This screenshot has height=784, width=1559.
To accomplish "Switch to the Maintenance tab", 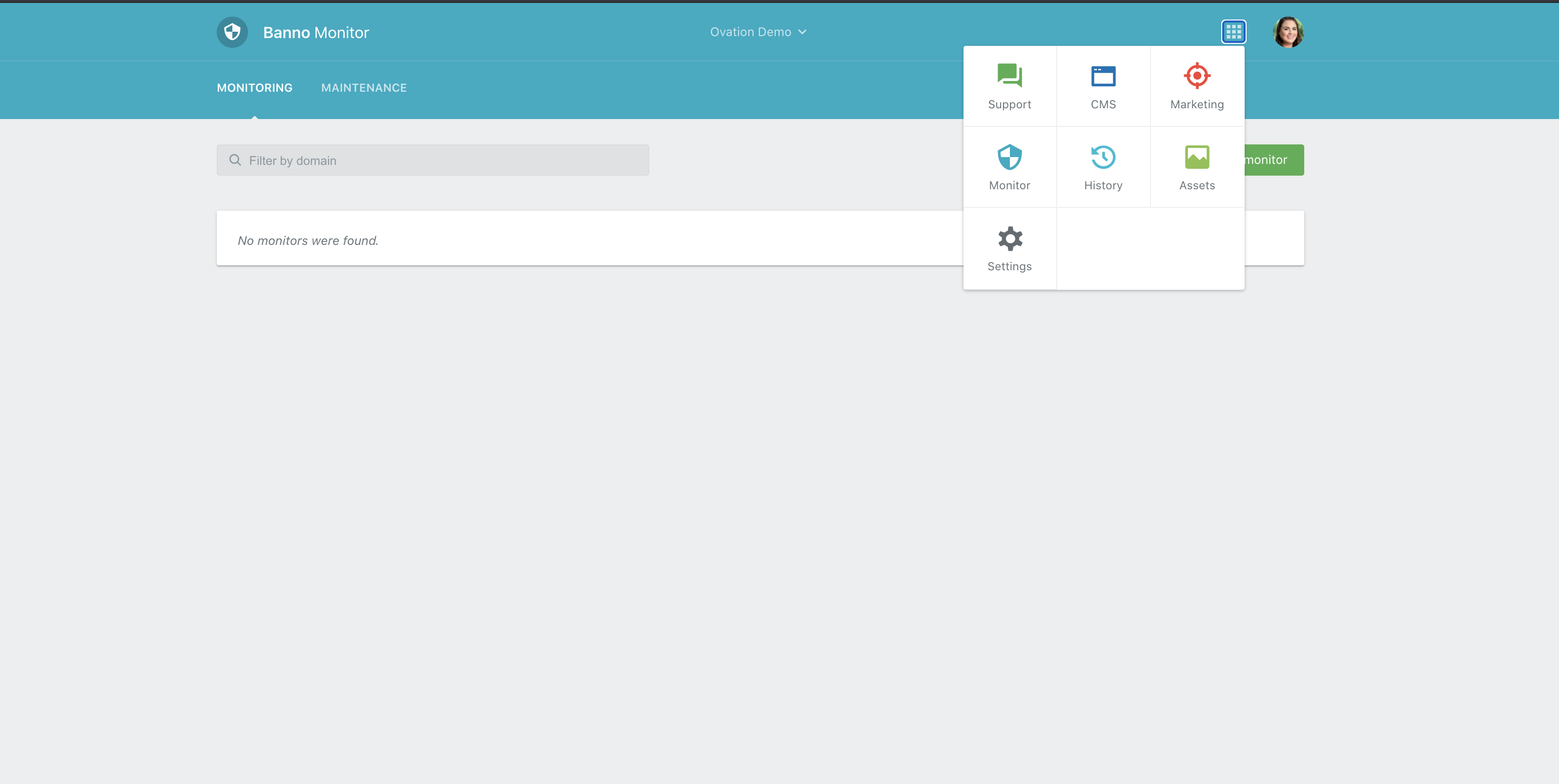I will point(364,88).
